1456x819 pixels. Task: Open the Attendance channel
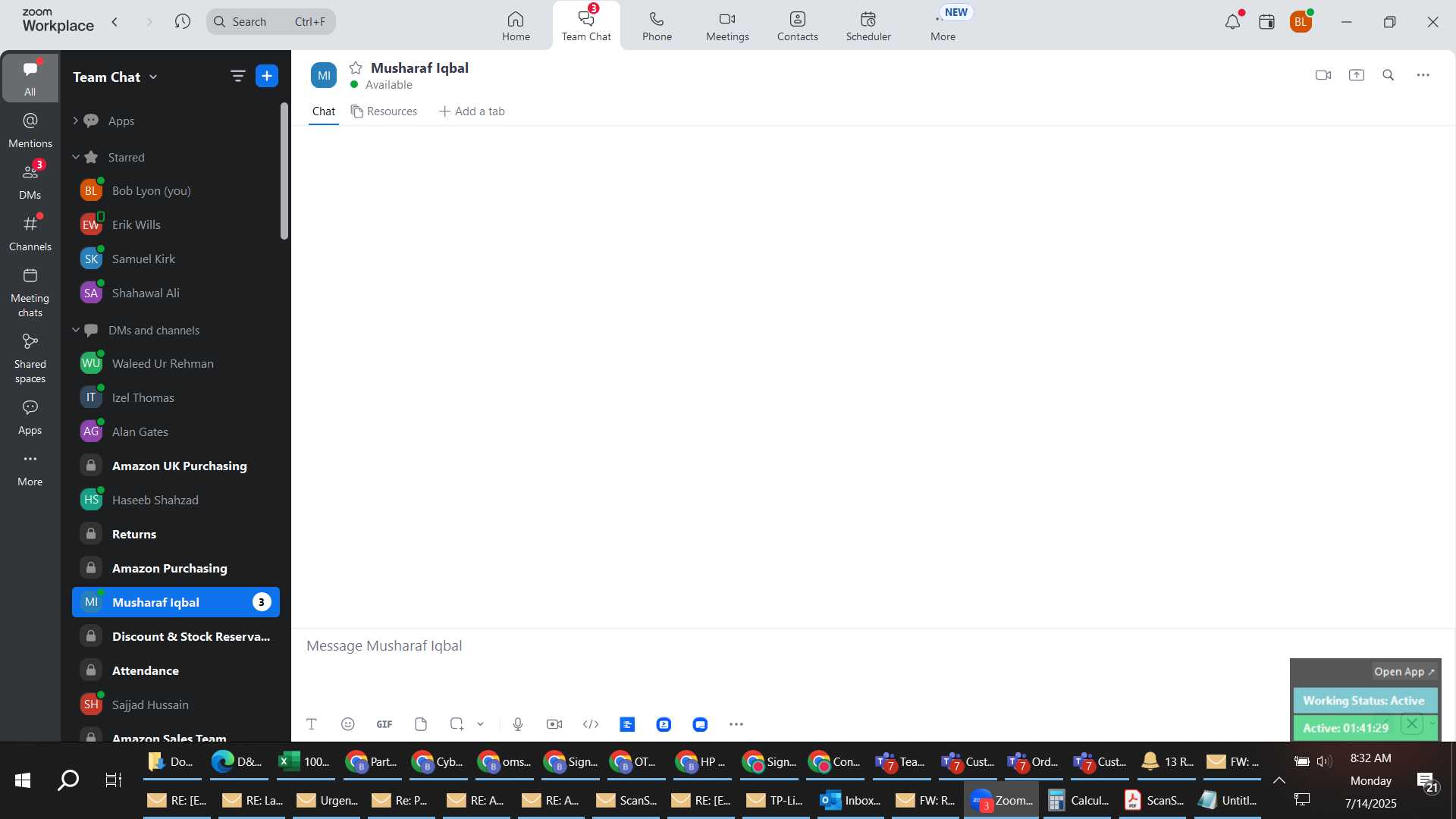click(x=176, y=670)
